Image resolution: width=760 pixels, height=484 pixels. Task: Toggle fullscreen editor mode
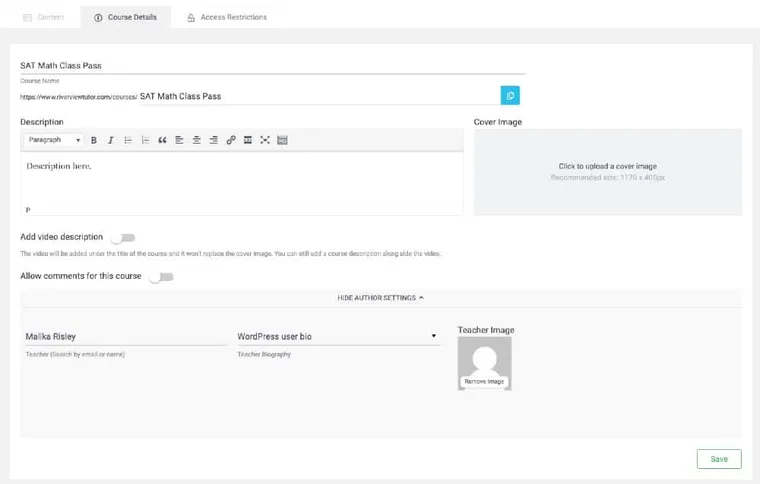265,140
